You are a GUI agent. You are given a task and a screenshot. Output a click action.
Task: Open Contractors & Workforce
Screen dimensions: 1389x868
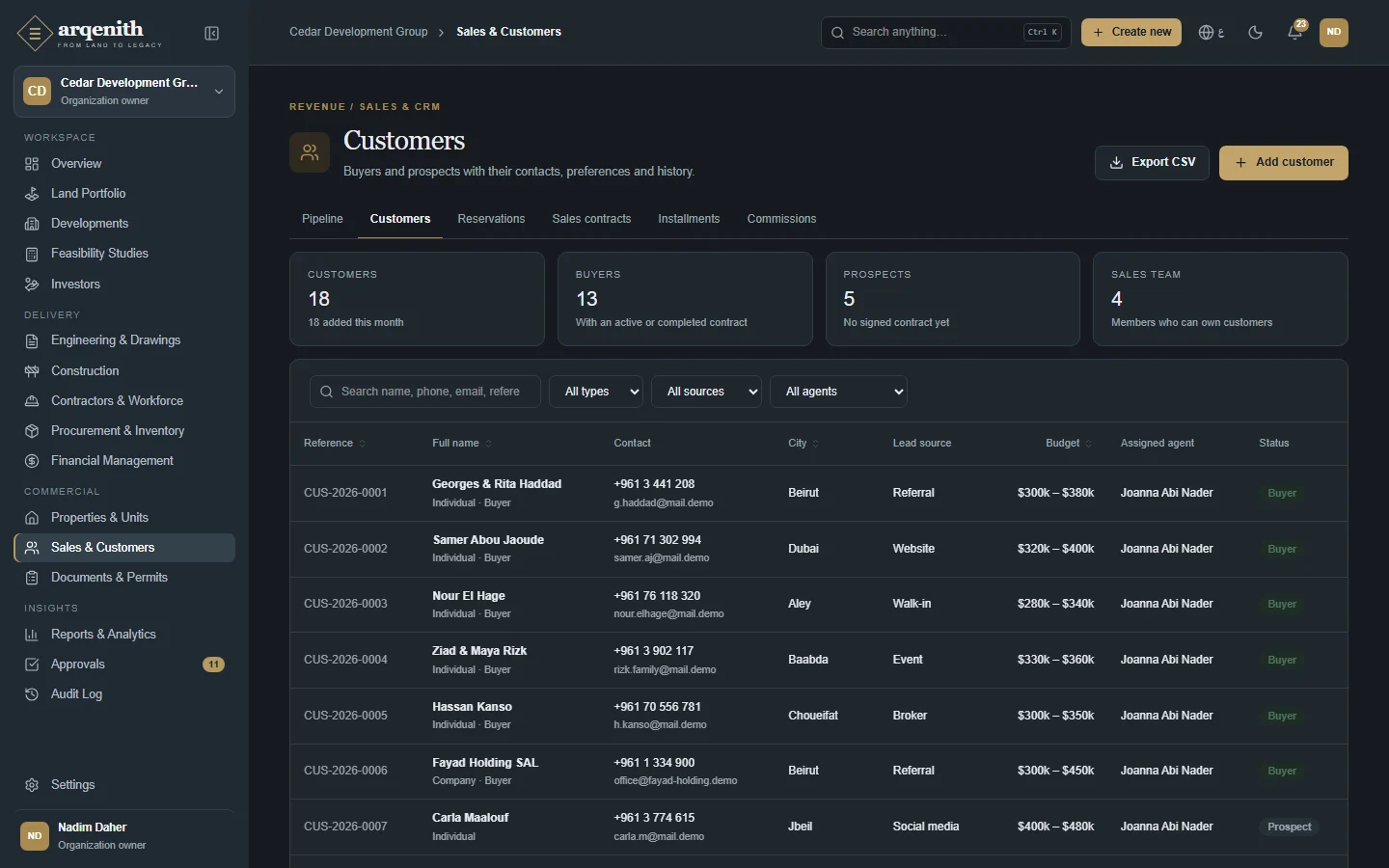coord(124,401)
